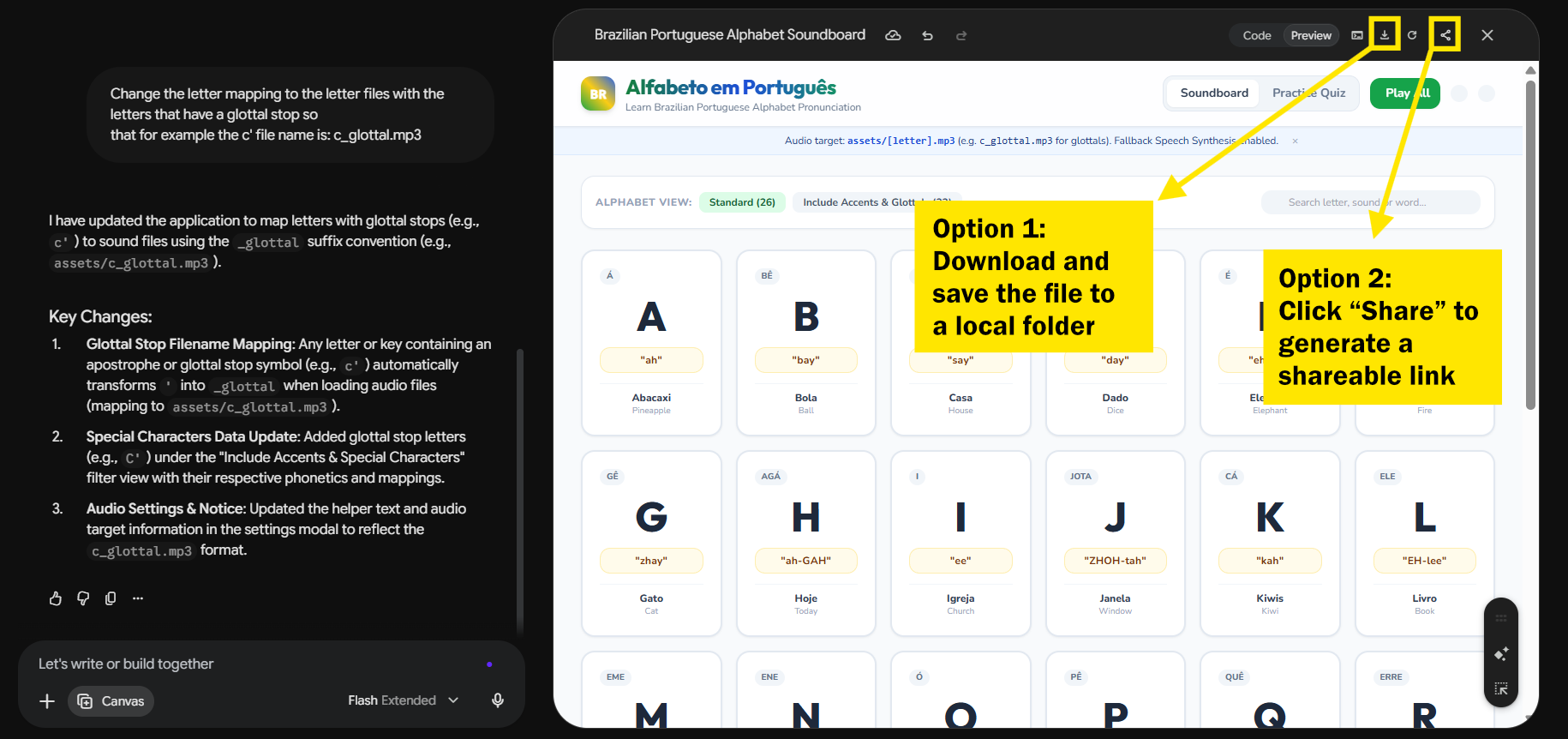Dismiss the audio target notice
The image size is (1568, 739).
click(1296, 141)
